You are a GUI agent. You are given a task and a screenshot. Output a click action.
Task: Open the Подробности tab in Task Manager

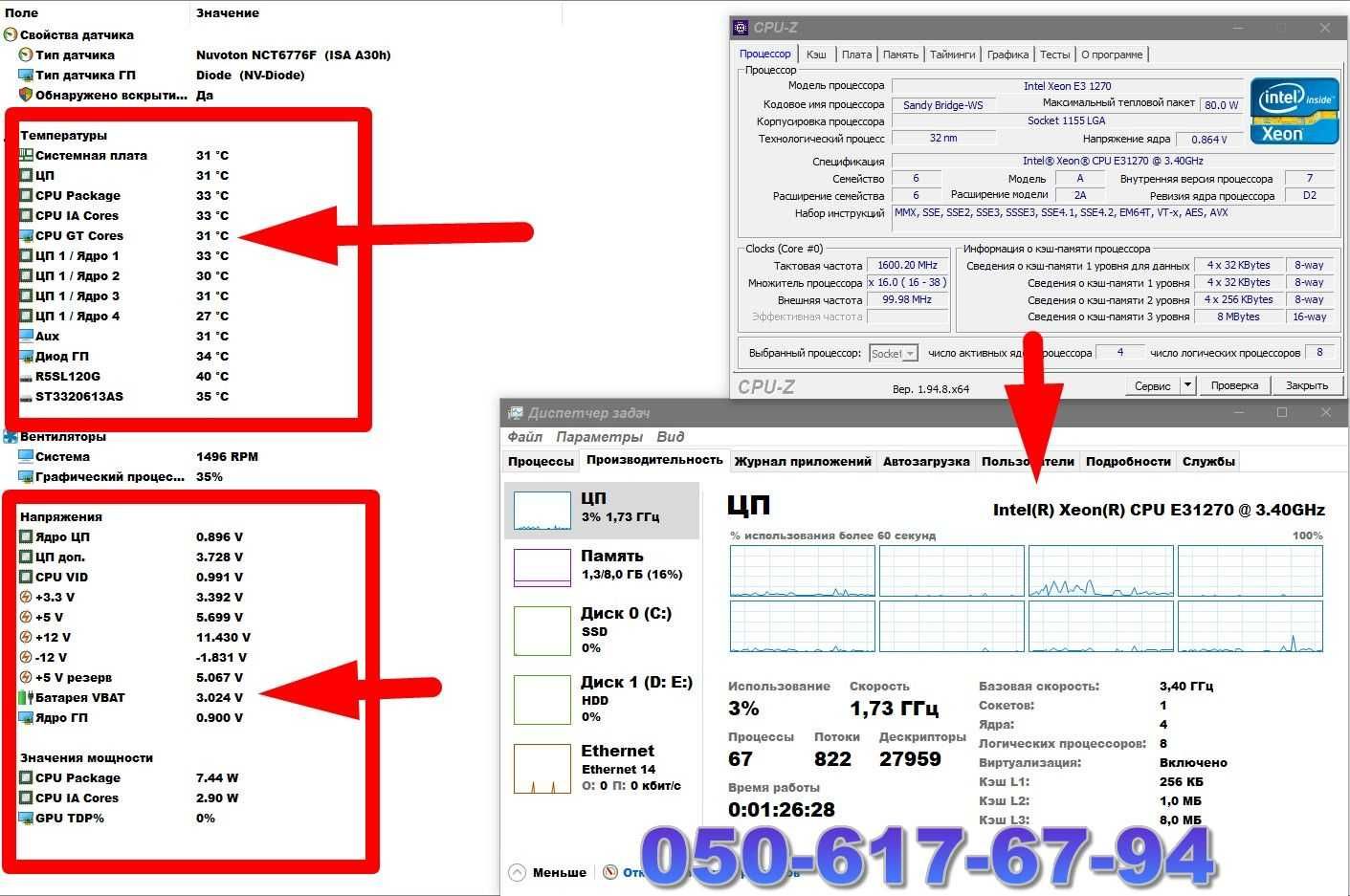pyautogui.click(x=1128, y=461)
